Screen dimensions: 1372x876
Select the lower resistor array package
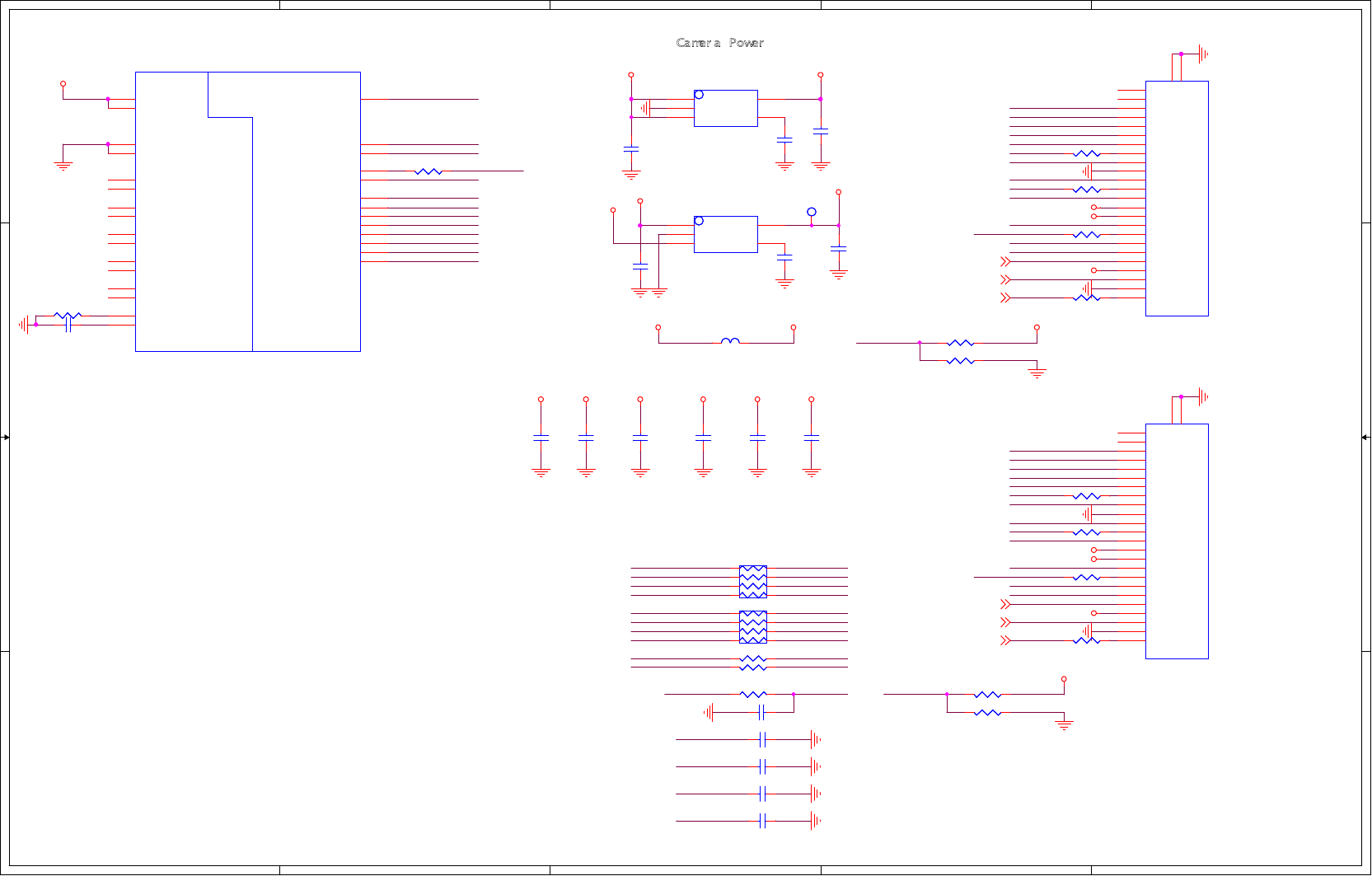click(x=753, y=627)
